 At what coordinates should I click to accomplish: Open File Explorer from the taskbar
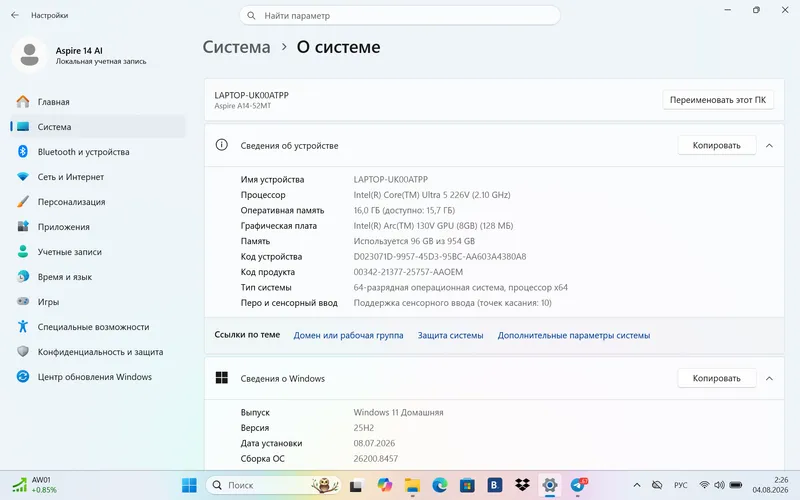coord(412,485)
